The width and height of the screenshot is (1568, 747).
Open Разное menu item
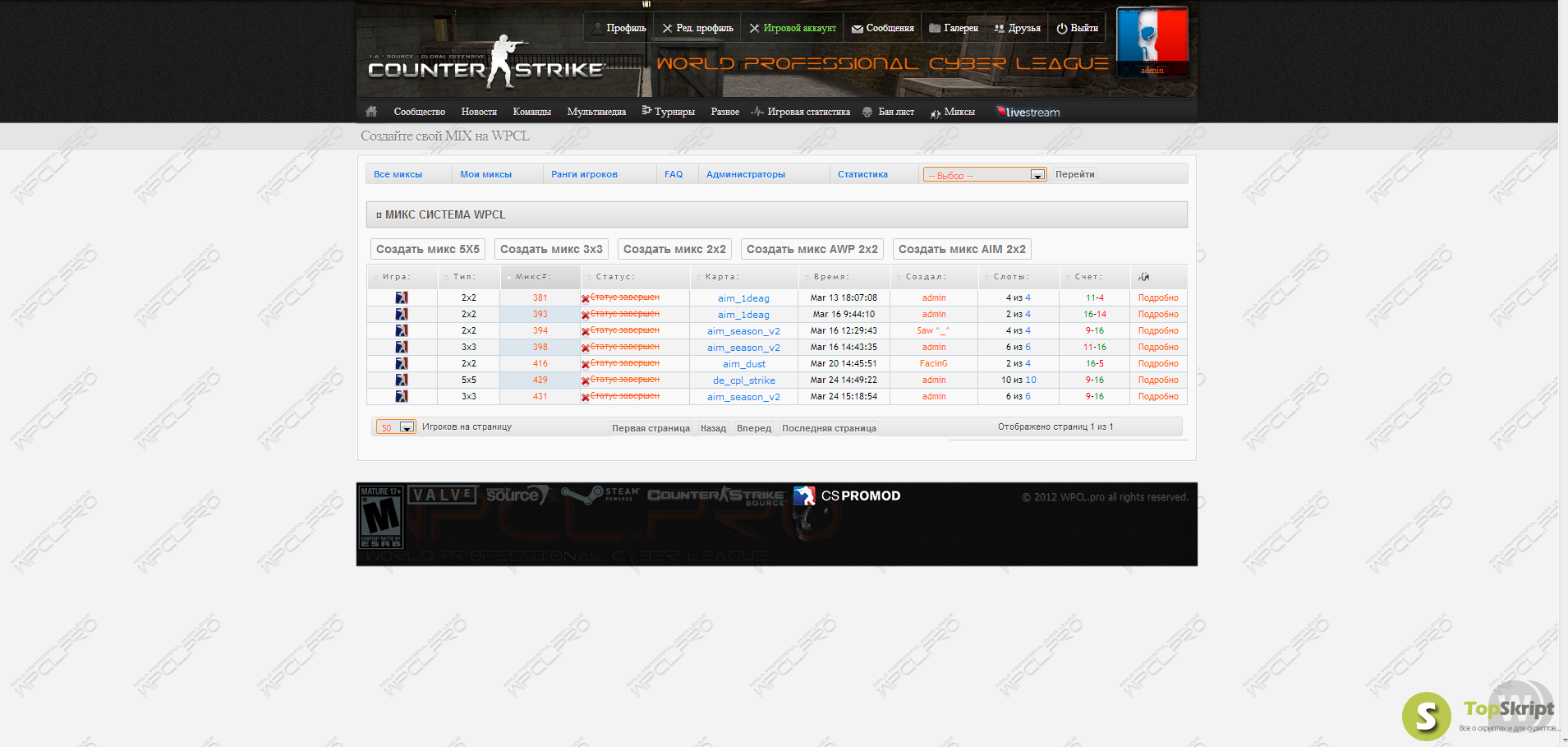(x=725, y=112)
